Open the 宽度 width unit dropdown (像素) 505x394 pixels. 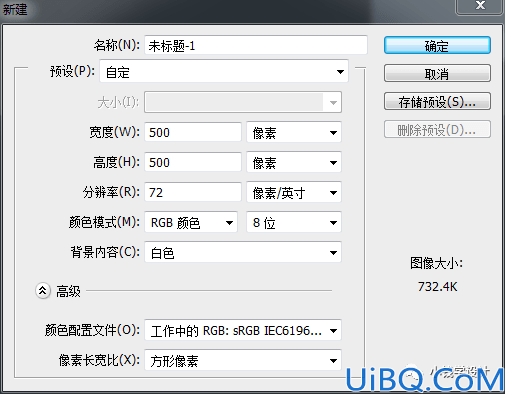click(294, 132)
